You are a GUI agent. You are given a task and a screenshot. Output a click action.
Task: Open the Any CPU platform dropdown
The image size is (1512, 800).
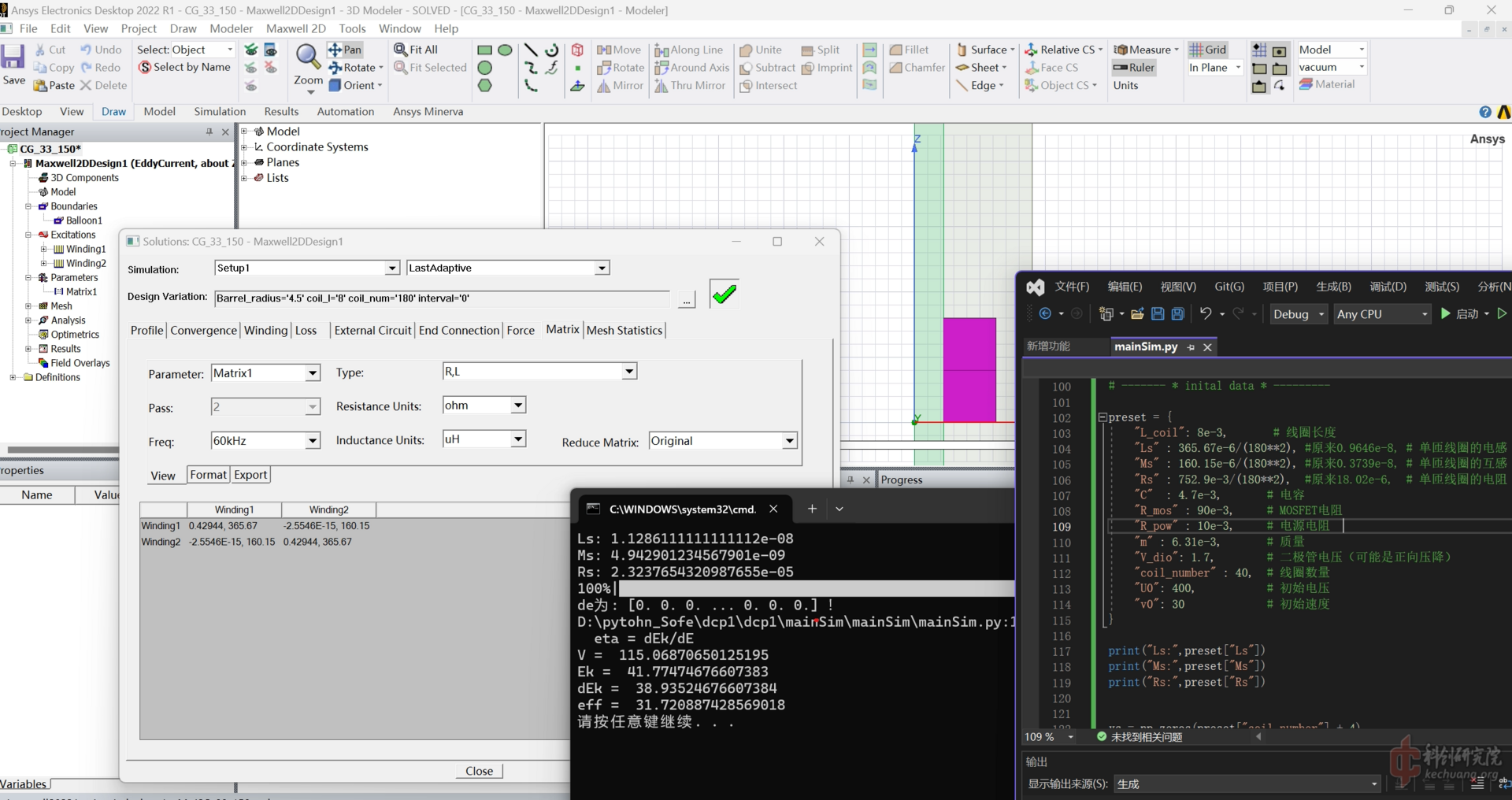coord(1382,314)
